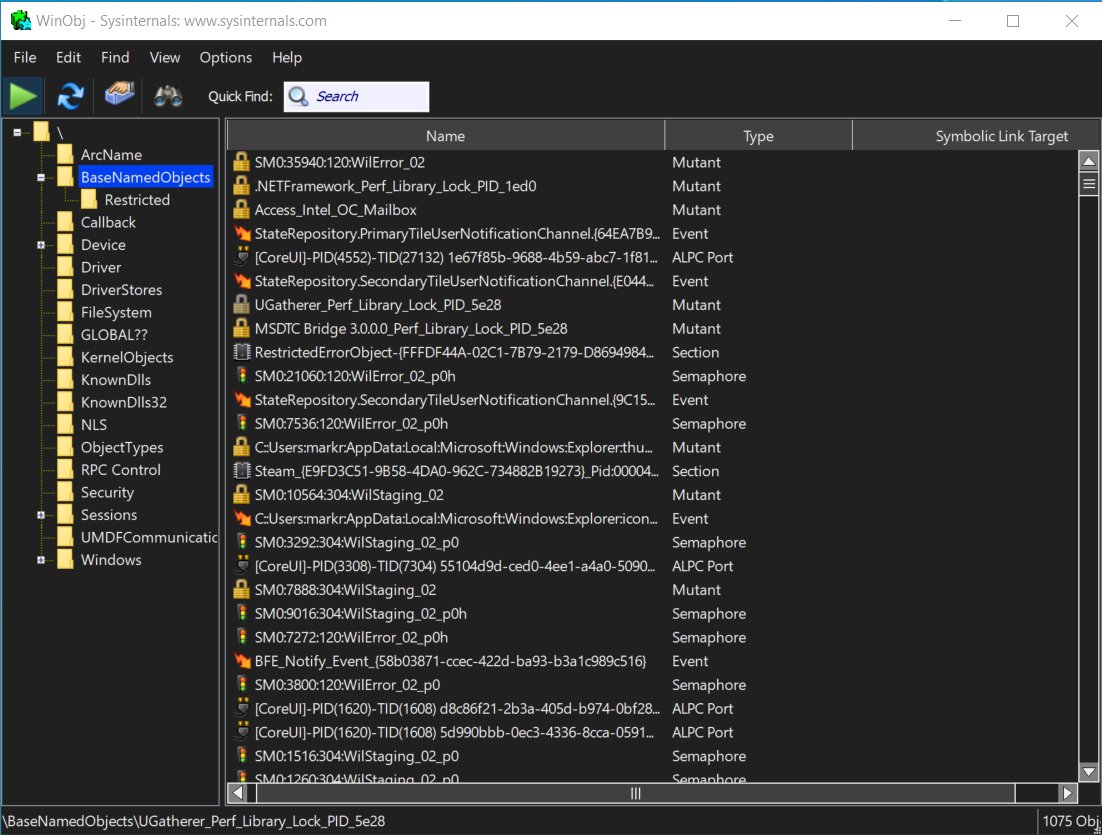Select UMDFCommunication in the tree
This screenshot has height=835, width=1102.
148,537
